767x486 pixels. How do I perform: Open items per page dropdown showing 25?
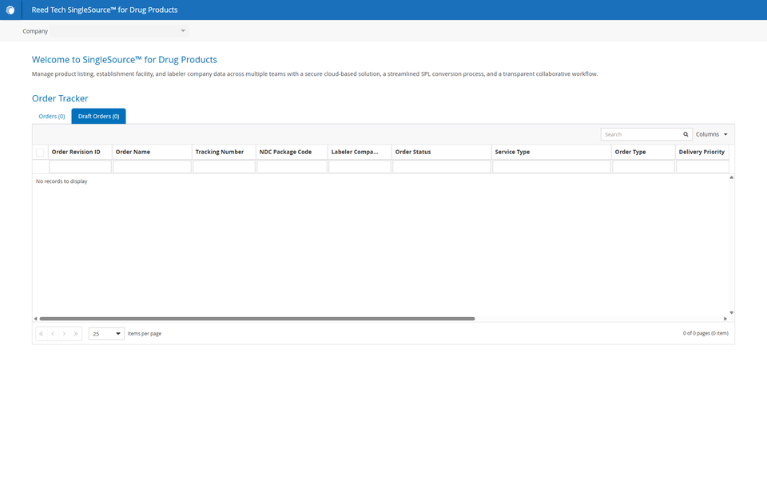[x=106, y=333]
